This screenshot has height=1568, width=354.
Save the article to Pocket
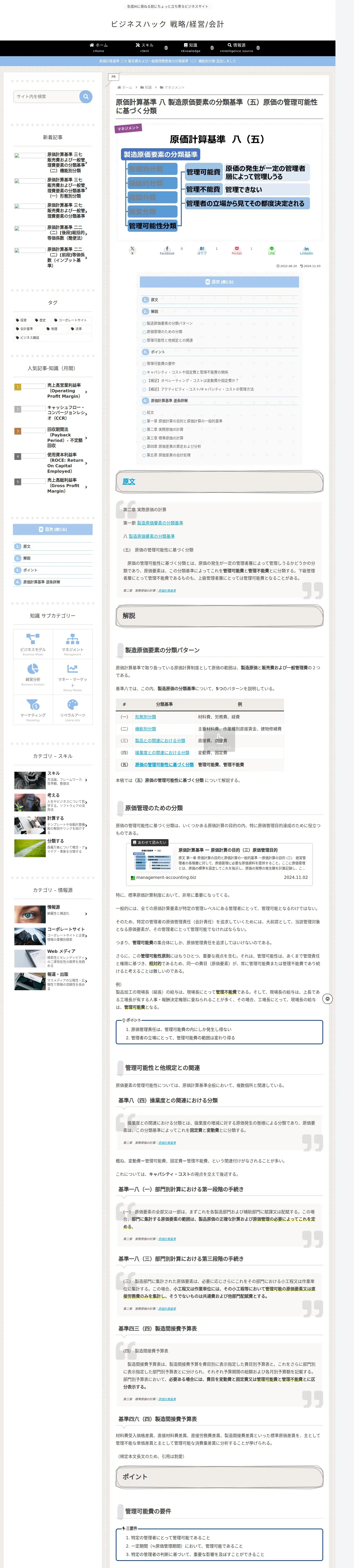click(237, 250)
